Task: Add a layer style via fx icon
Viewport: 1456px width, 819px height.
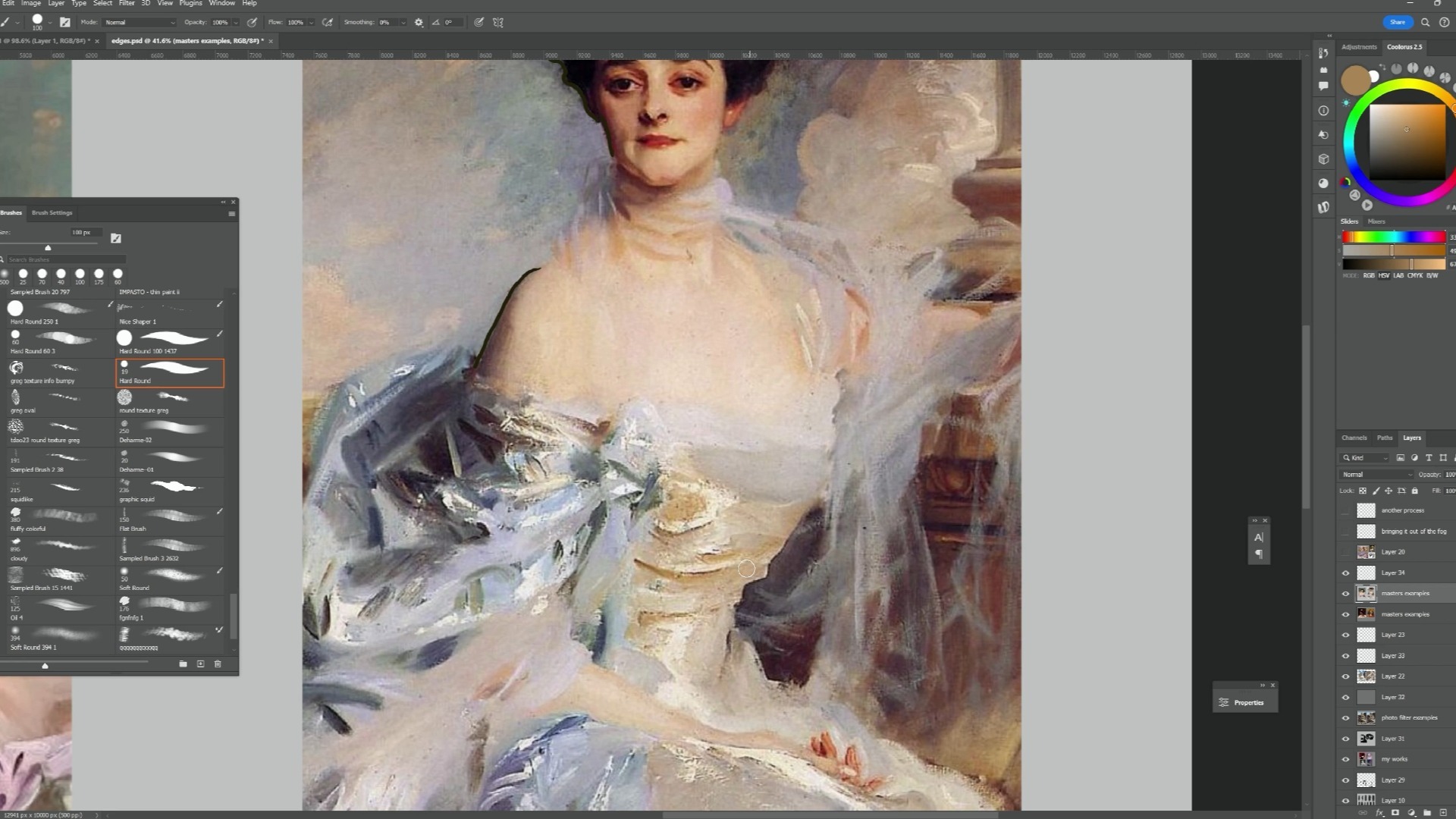Action: [x=1379, y=813]
